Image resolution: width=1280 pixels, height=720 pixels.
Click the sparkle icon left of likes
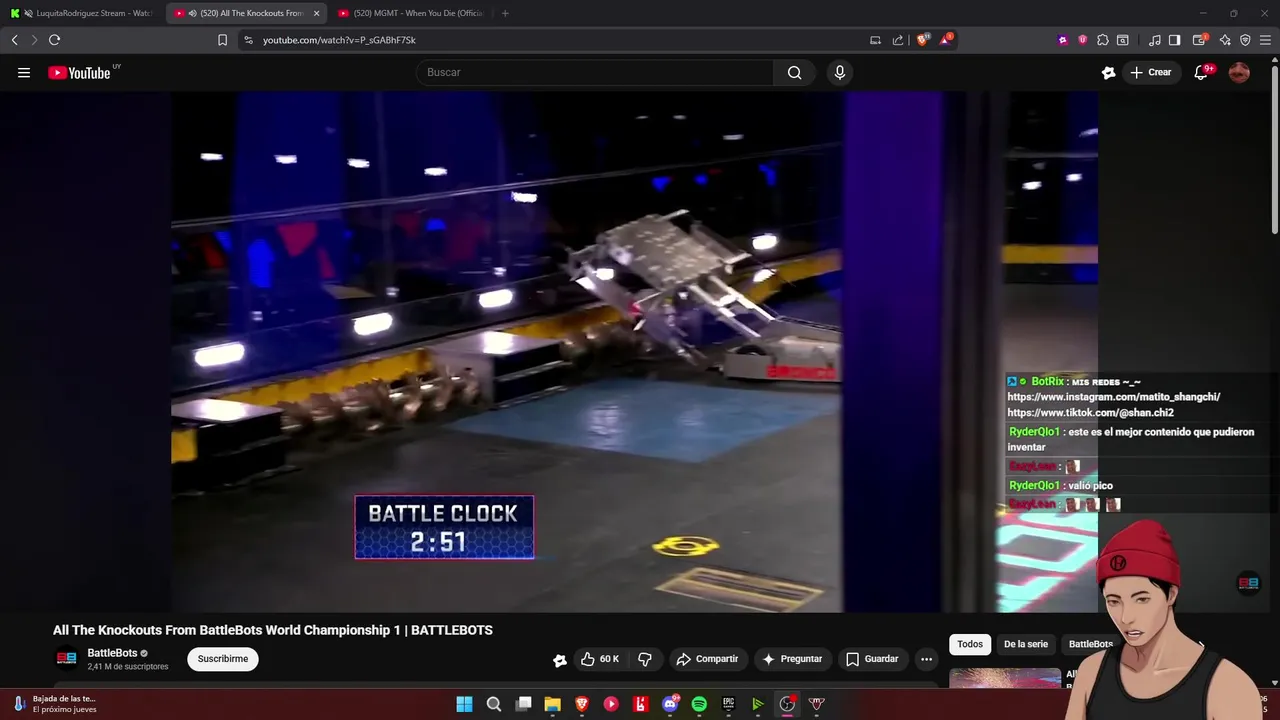[x=560, y=660]
